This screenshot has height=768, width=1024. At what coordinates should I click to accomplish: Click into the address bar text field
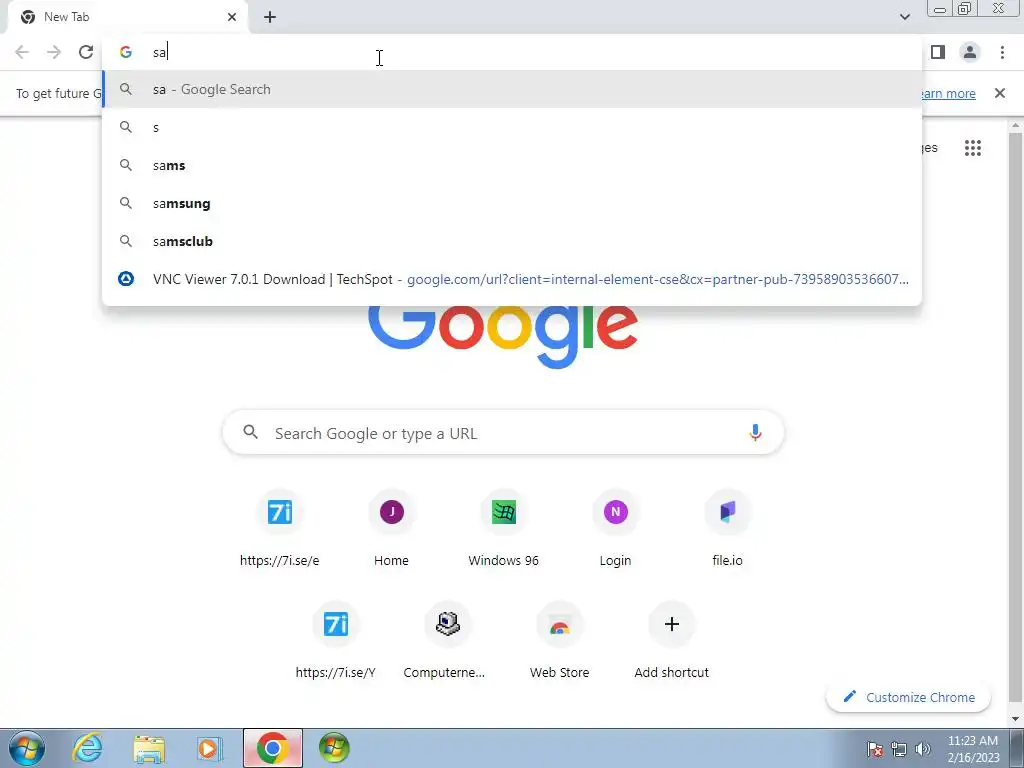[x=512, y=52]
